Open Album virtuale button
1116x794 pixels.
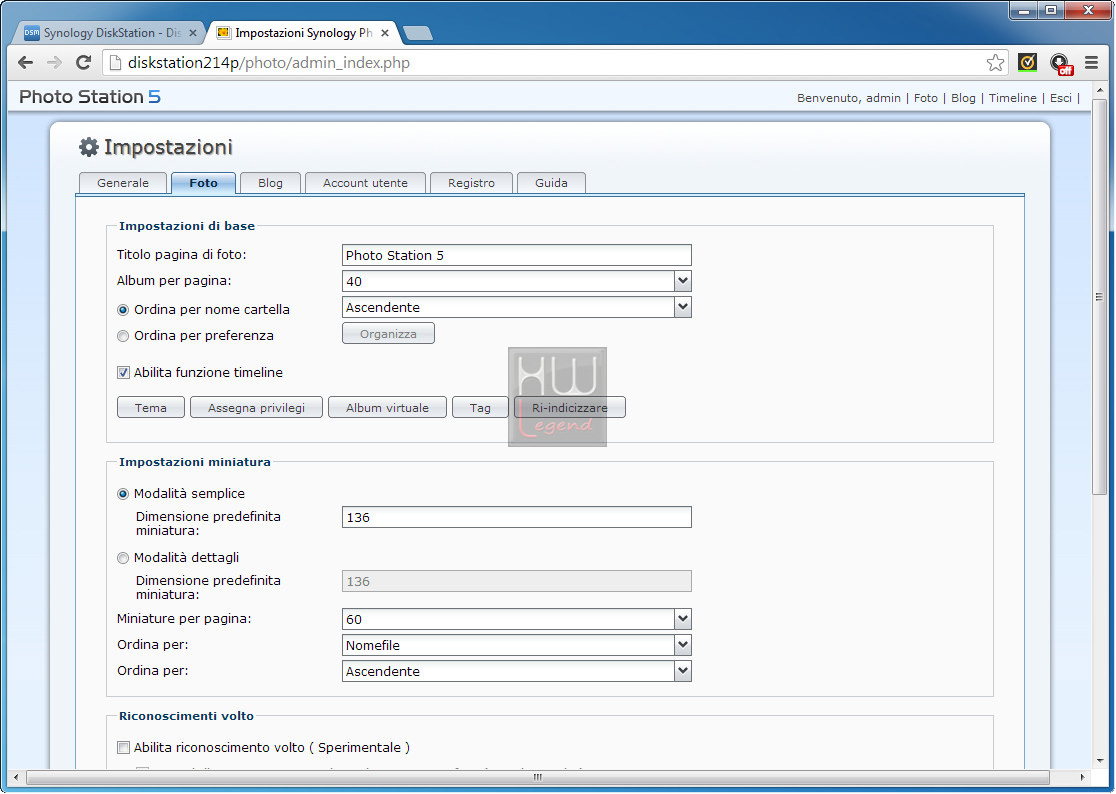click(x=387, y=408)
